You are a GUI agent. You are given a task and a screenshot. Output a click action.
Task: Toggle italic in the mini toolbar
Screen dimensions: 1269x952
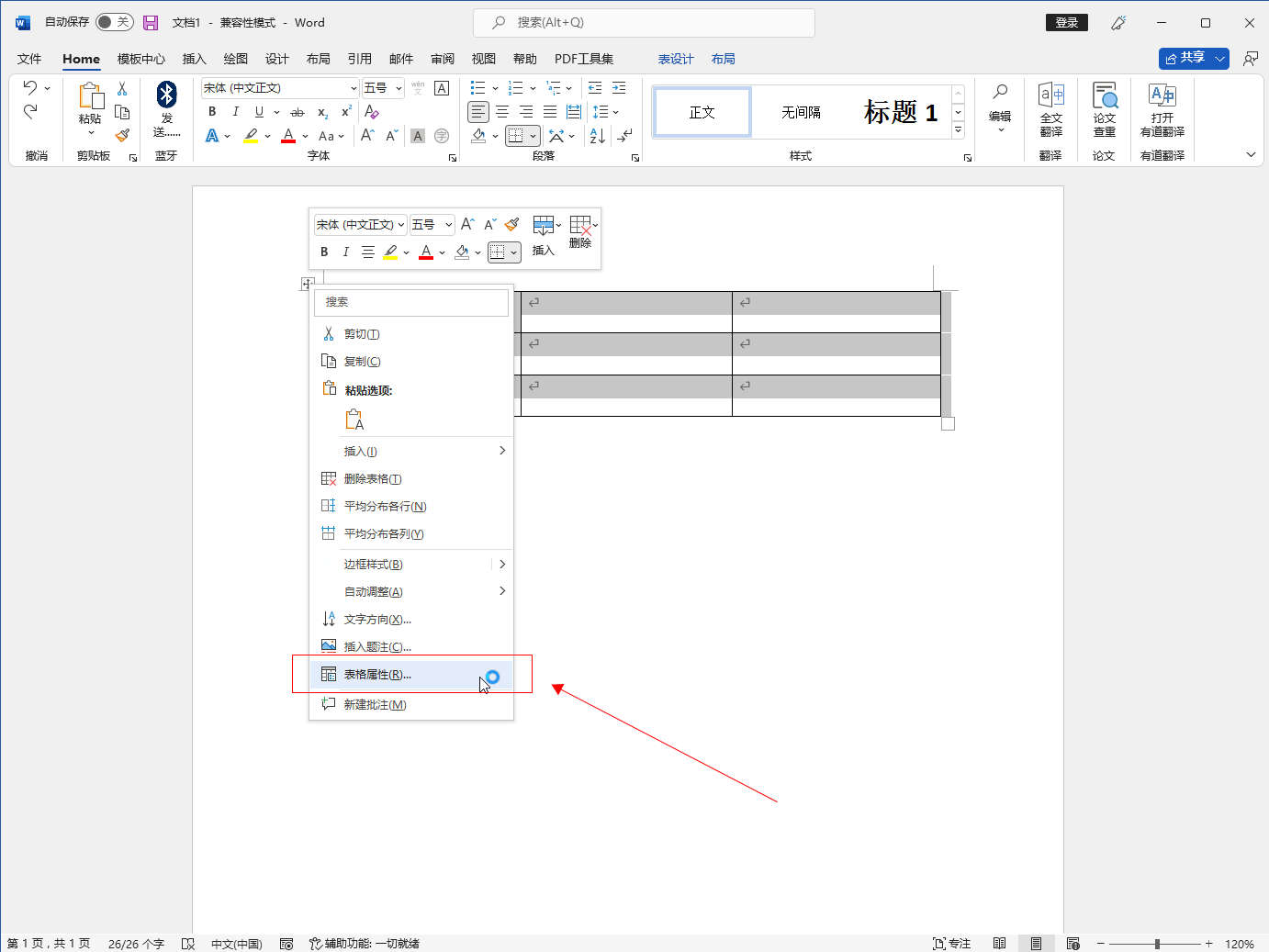coord(346,252)
